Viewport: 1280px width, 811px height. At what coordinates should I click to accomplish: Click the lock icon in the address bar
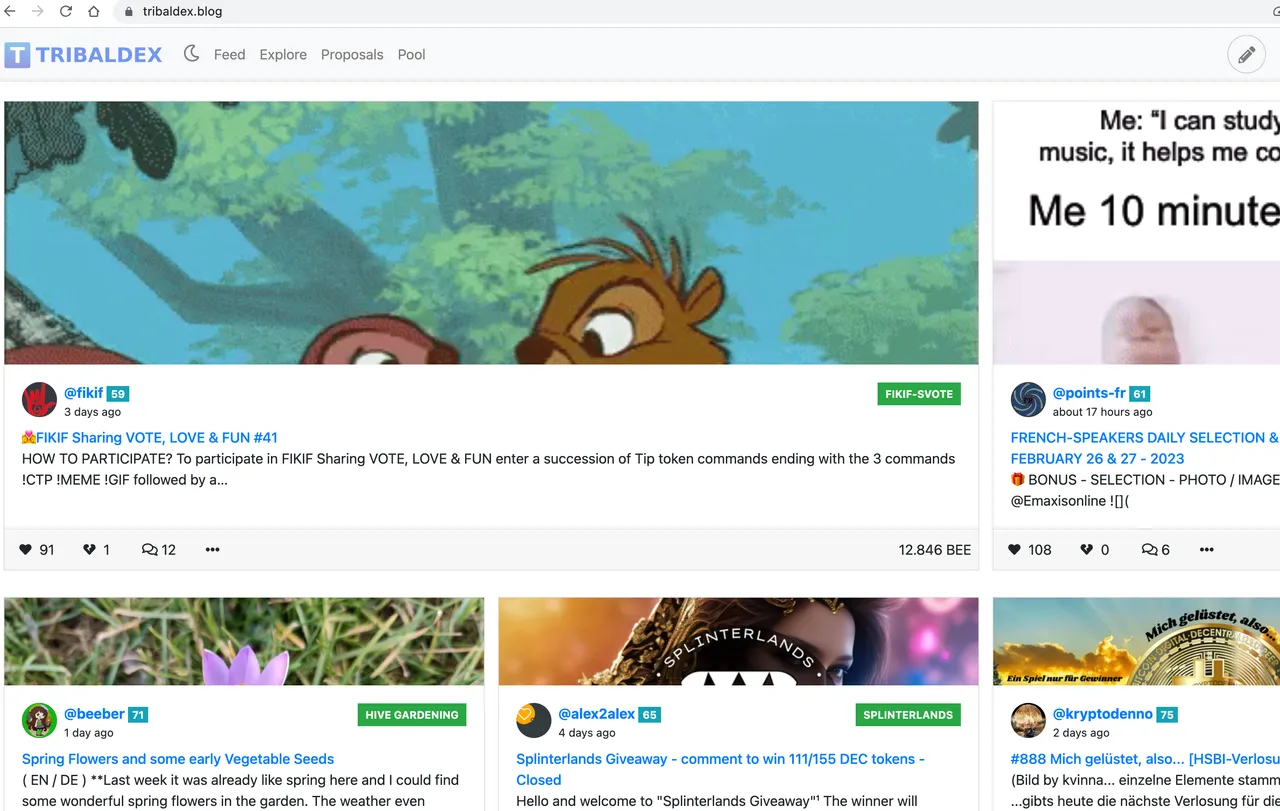(128, 12)
